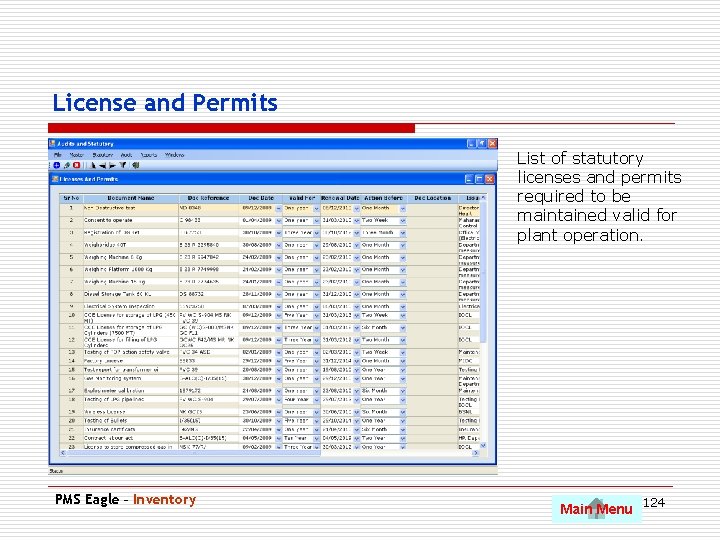Sort by the Doc Reference column header
The width and height of the screenshot is (720, 540).
pyautogui.click(x=208, y=198)
